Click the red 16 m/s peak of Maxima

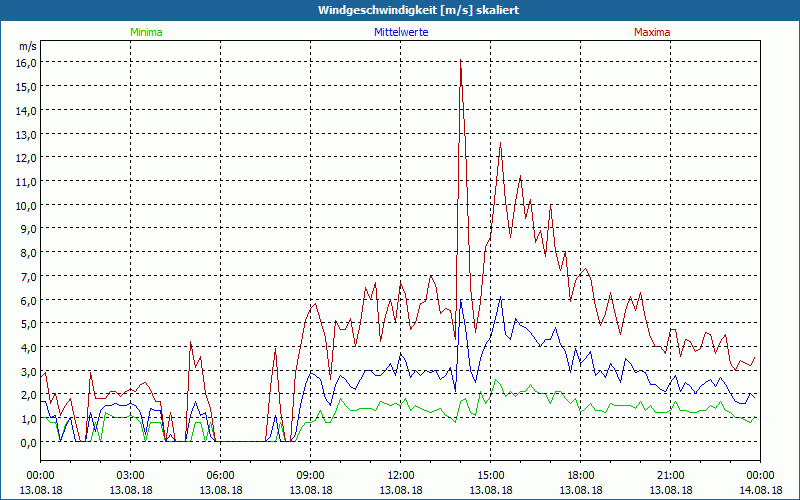tap(460, 61)
